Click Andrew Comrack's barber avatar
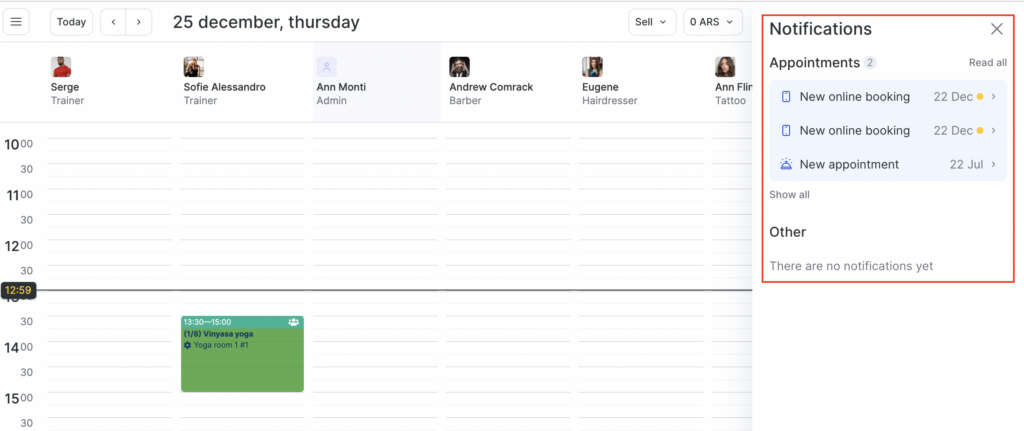The image size is (1024, 431). pos(459,67)
